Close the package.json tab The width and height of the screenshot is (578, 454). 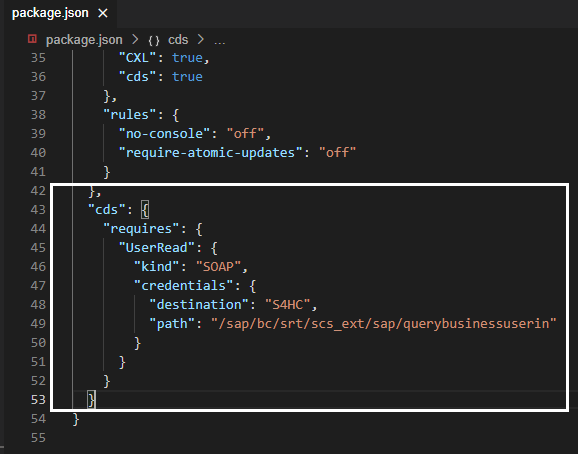(103, 13)
